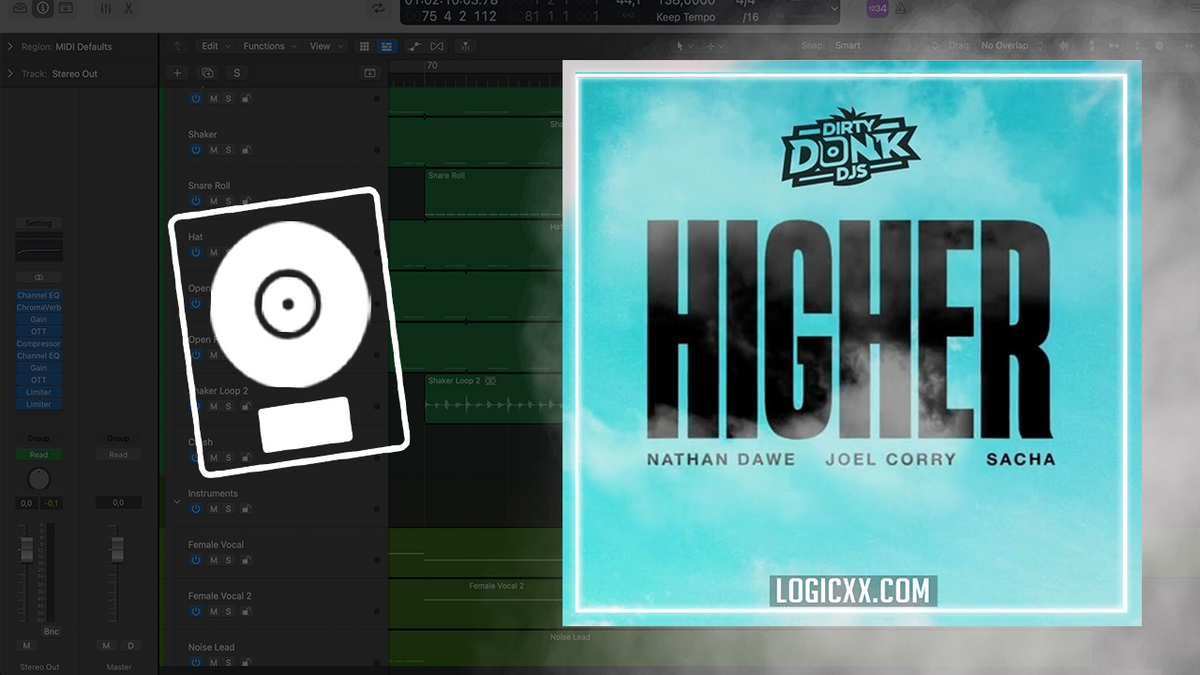Click the mixer faders icon
1200x675 pixels.
click(107, 8)
